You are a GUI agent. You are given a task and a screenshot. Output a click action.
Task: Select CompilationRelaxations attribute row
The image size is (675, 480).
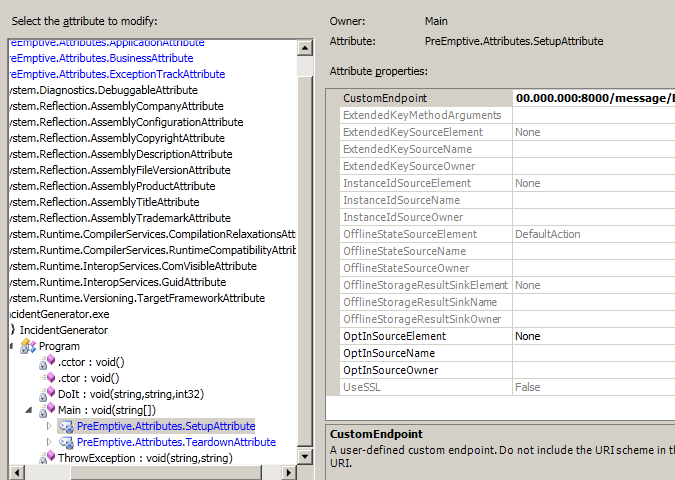pyautogui.click(x=152, y=234)
